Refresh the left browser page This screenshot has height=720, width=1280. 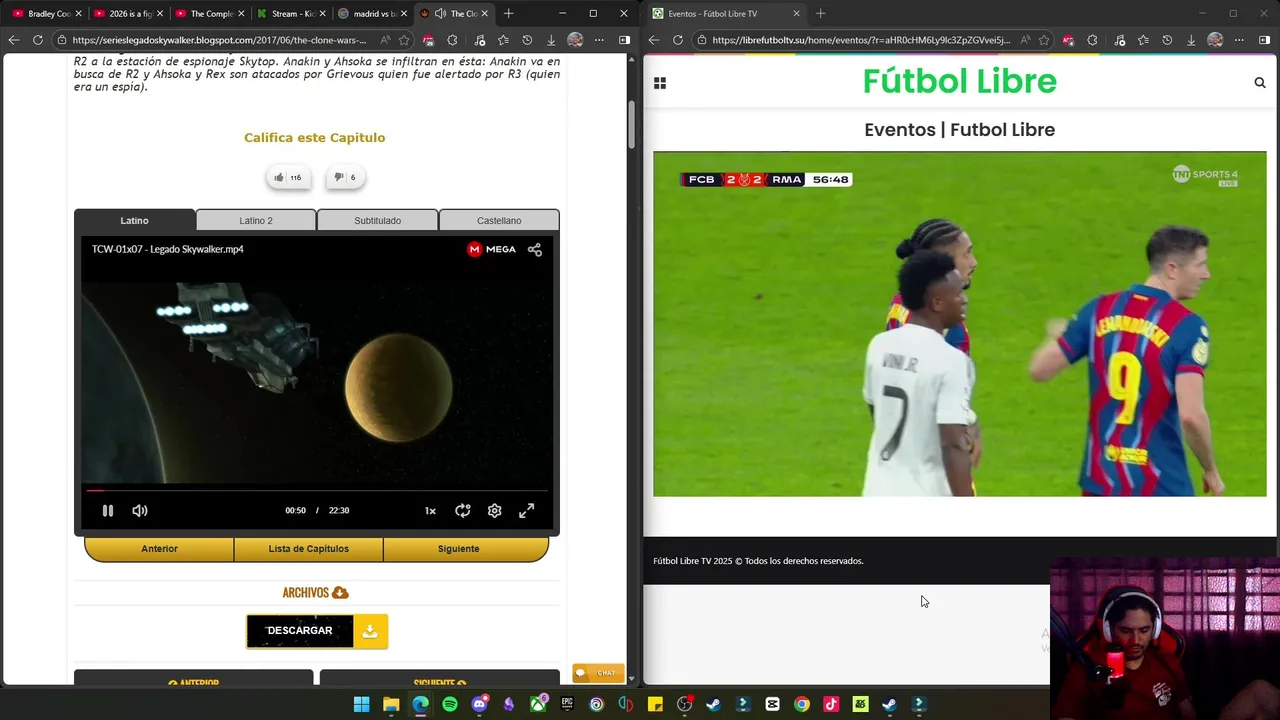tap(38, 40)
